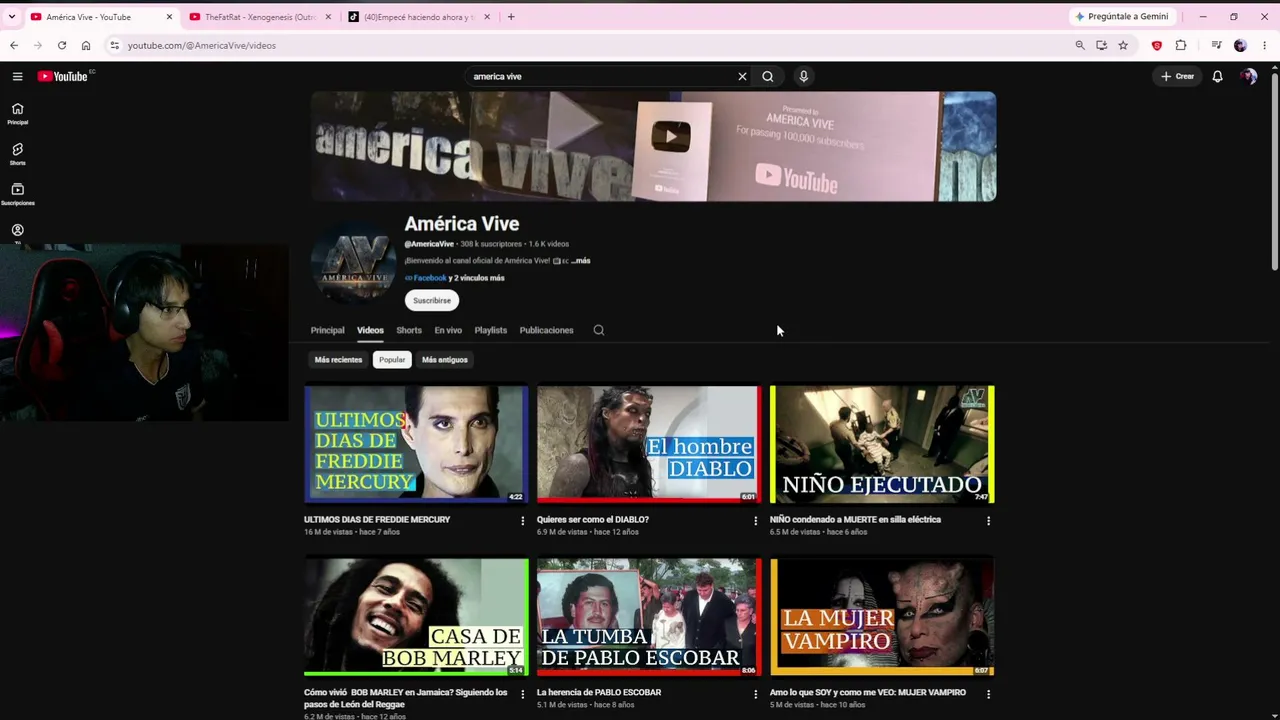Open a new browser tab
This screenshot has width=1280, height=720.
[x=511, y=17]
